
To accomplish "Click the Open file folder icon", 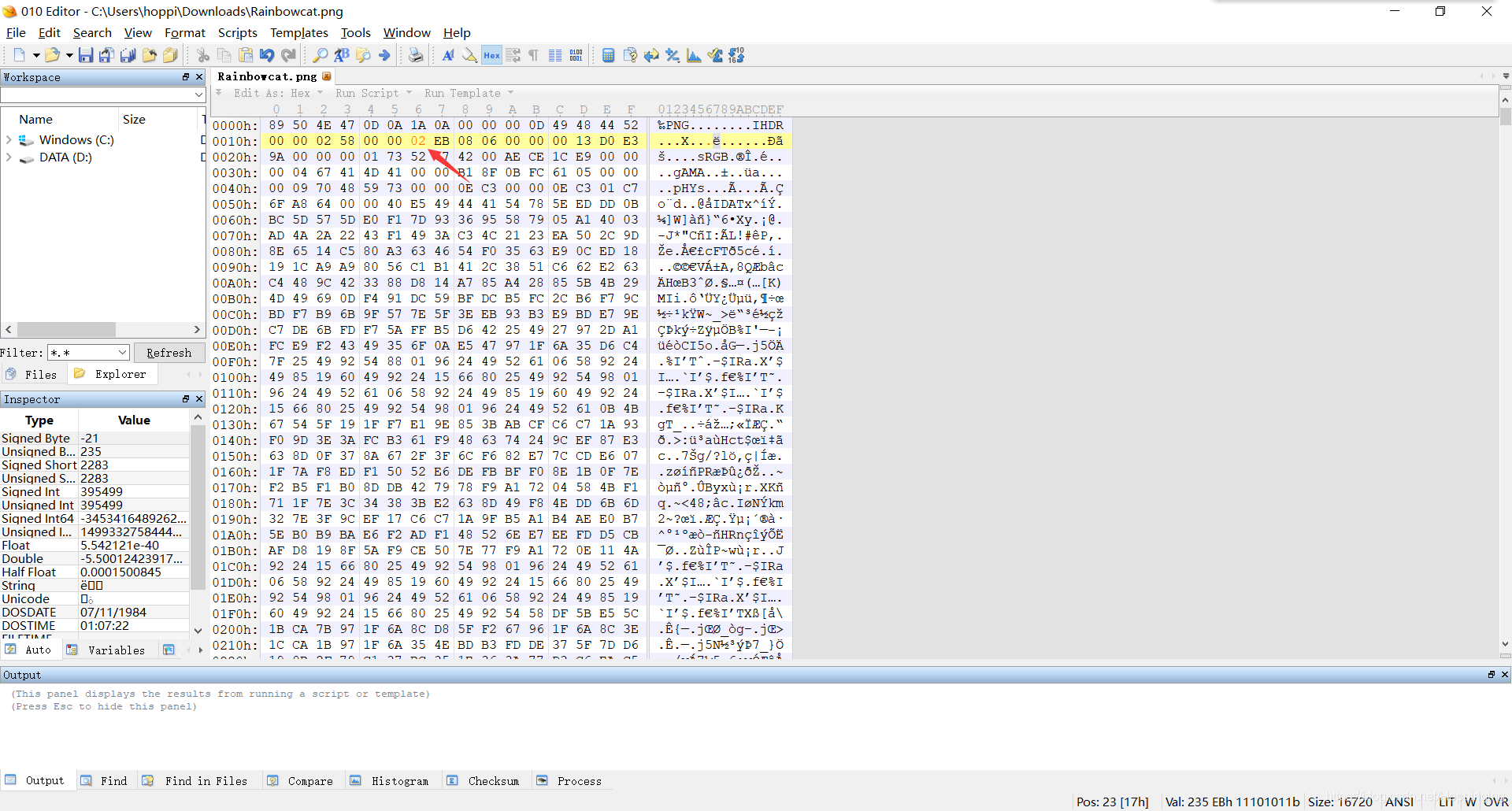I will [52, 55].
